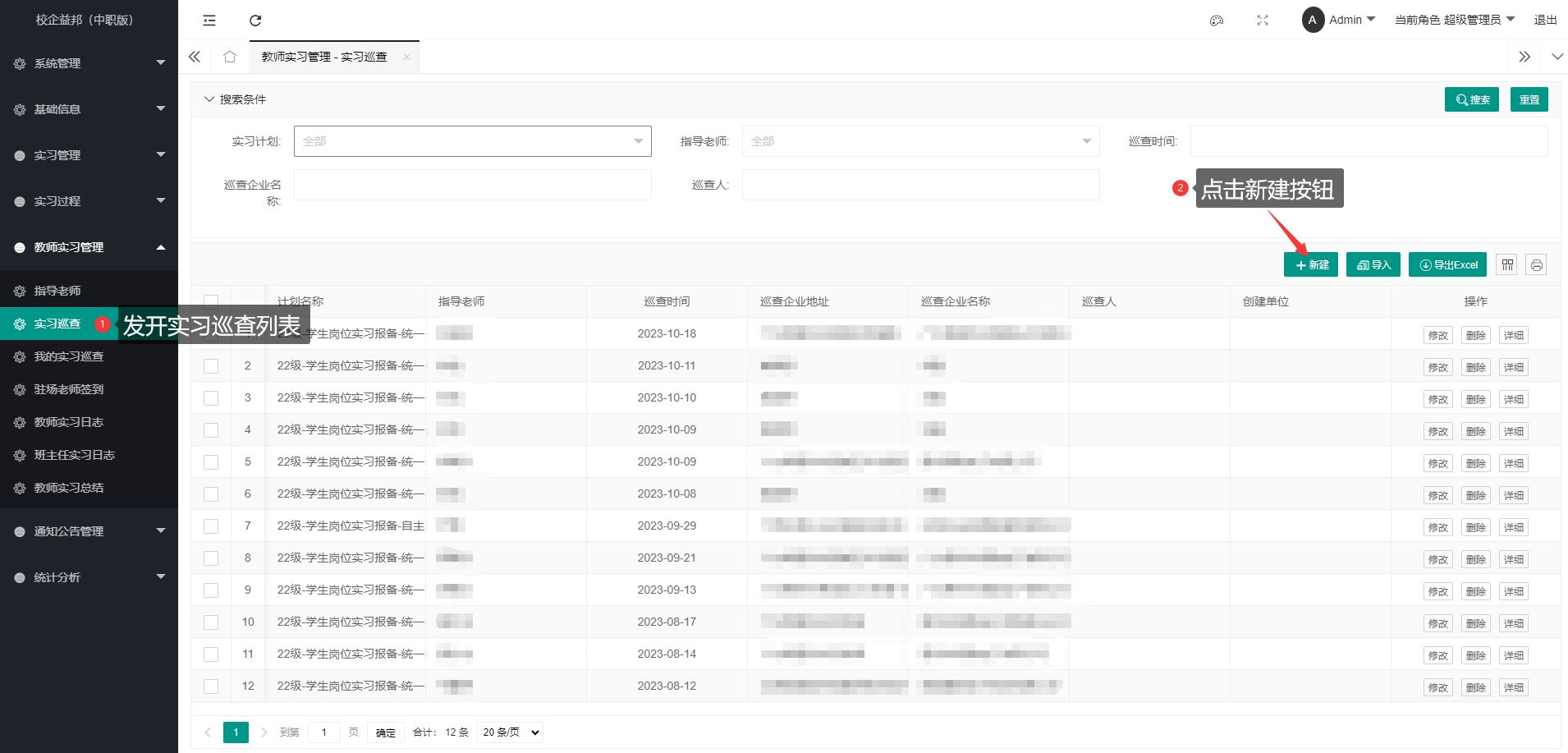Viewport: 1568px width, 753px height.
Task: Open the 指导老师 dropdown
Action: (x=920, y=141)
